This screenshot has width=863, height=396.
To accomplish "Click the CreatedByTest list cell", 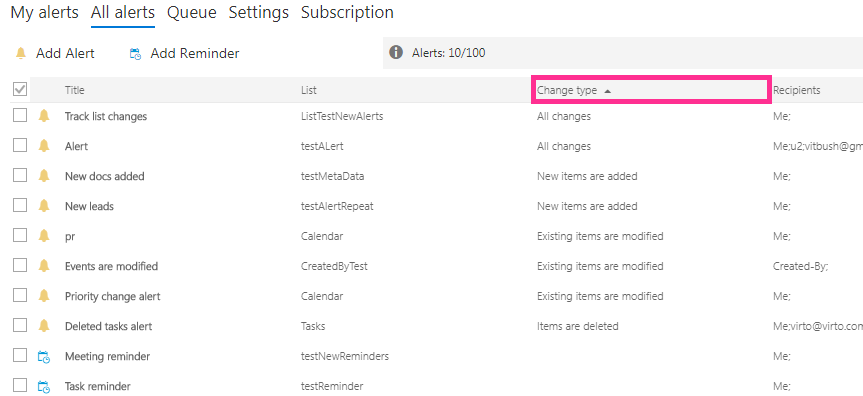I will pyautogui.click(x=334, y=266).
